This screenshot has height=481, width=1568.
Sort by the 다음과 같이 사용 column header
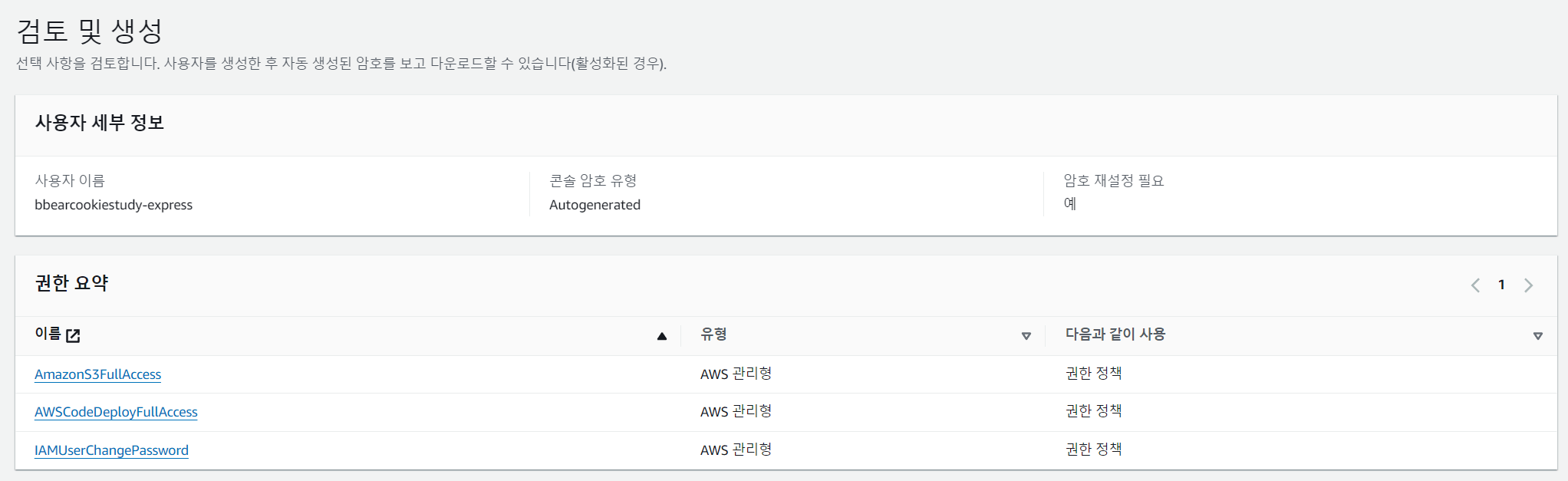[1115, 334]
